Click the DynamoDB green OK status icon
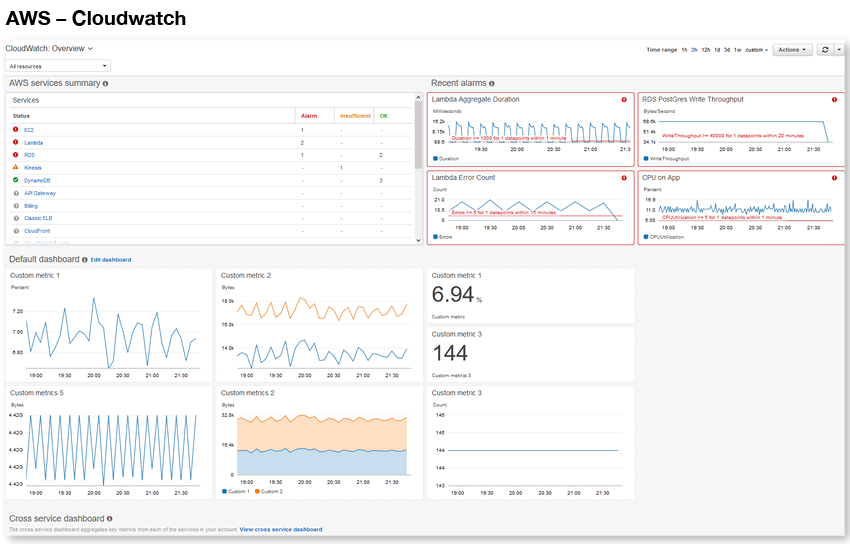 (x=15, y=180)
